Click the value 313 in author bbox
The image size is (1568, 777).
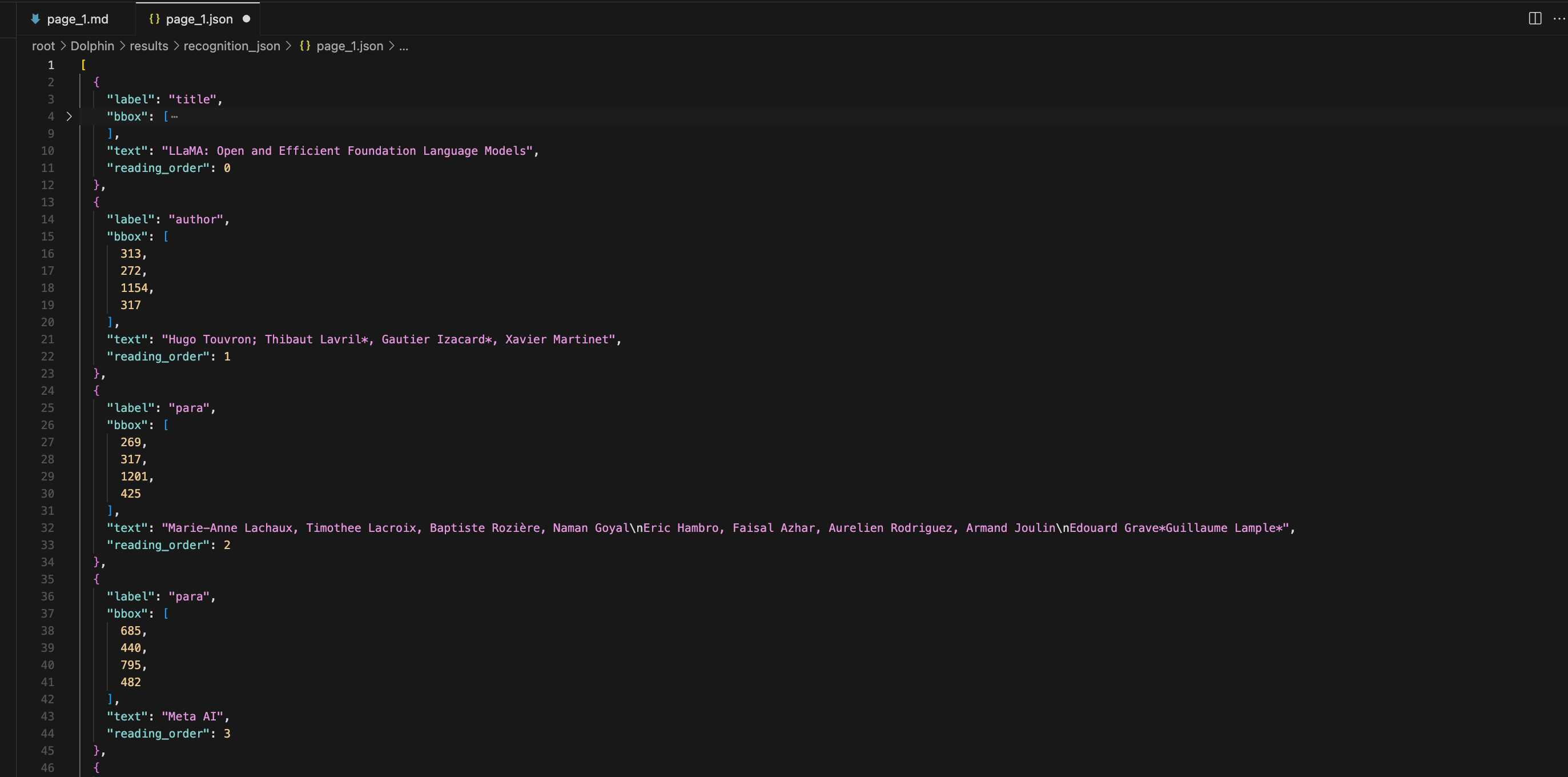[x=130, y=253]
